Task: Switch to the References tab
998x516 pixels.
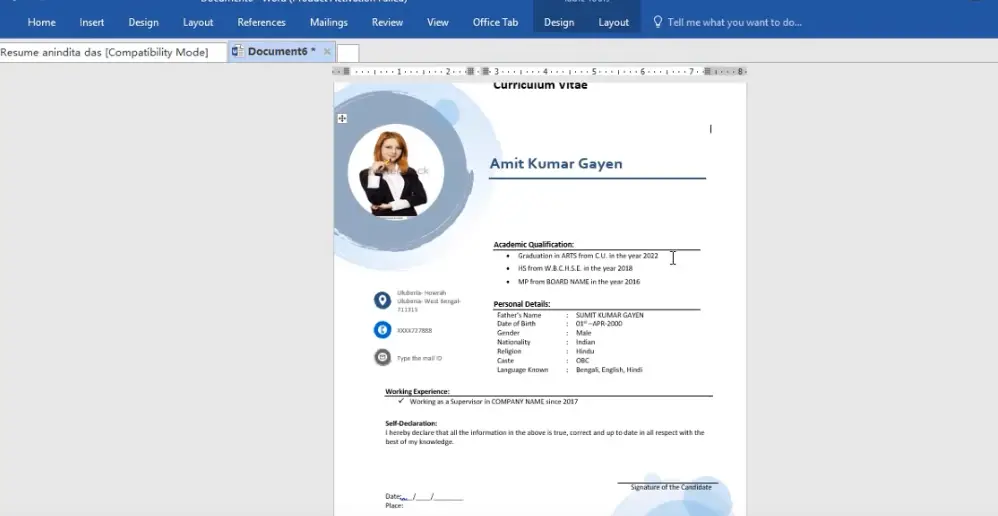Action: tap(262, 22)
